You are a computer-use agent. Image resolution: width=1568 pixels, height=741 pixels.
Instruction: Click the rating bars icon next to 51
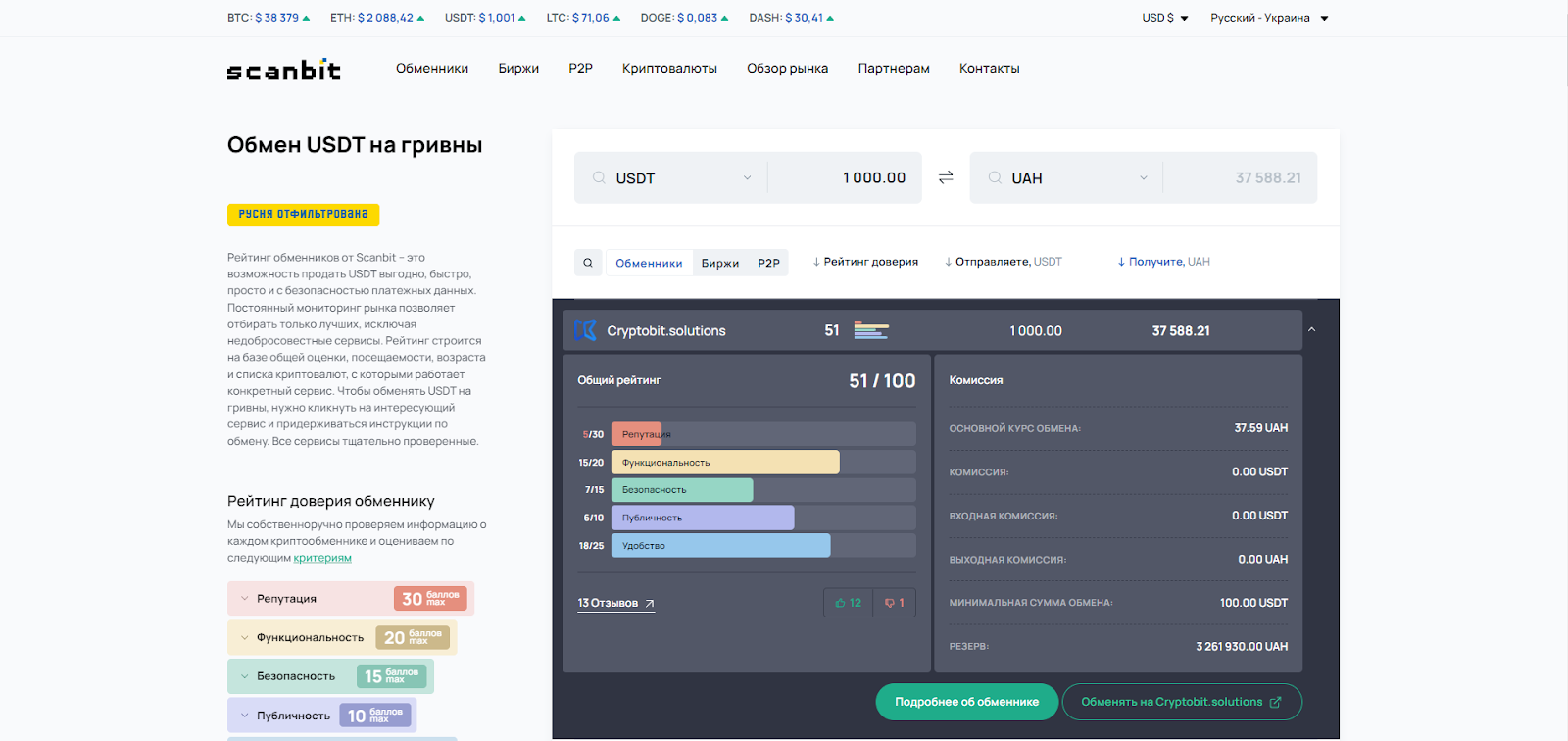(871, 330)
